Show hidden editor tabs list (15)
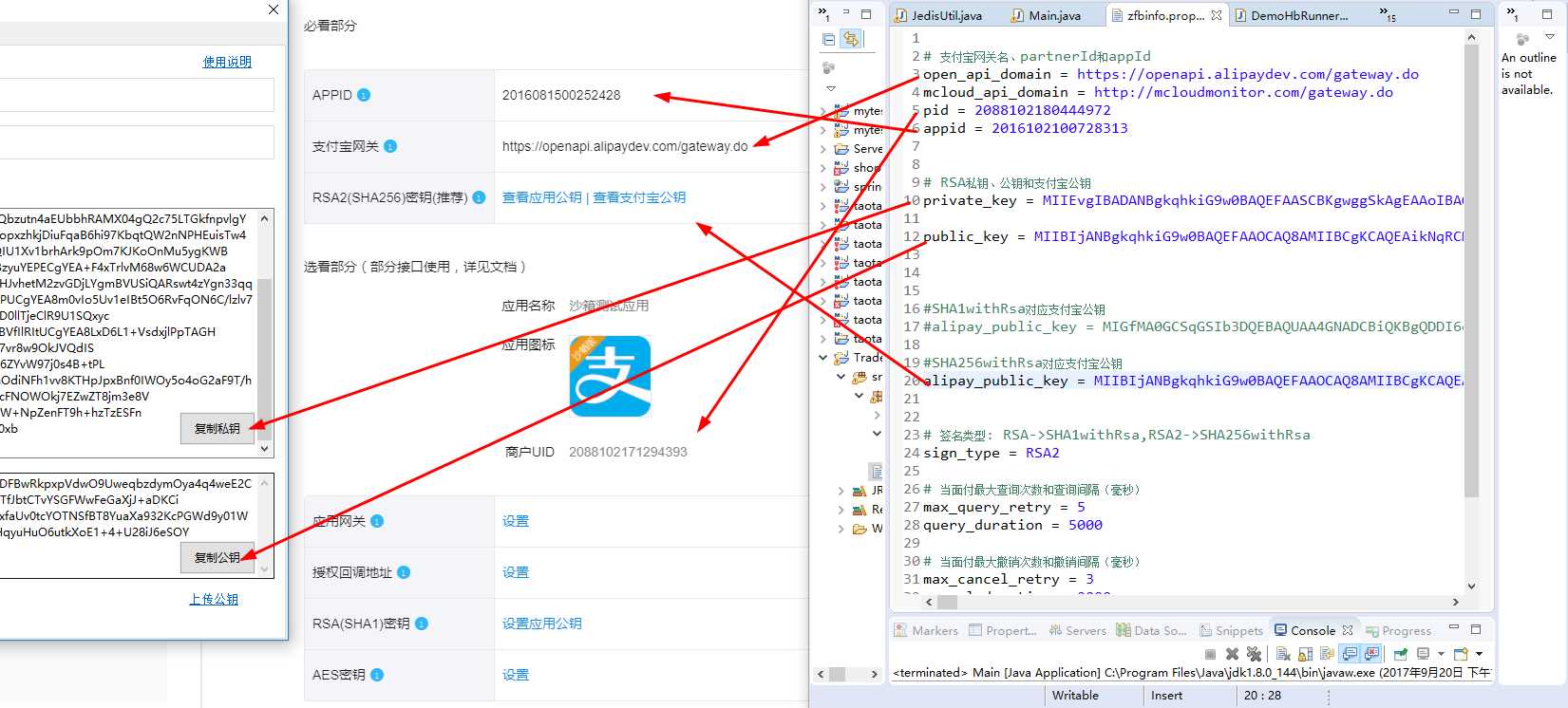The image size is (1568, 708). (x=1388, y=15)
